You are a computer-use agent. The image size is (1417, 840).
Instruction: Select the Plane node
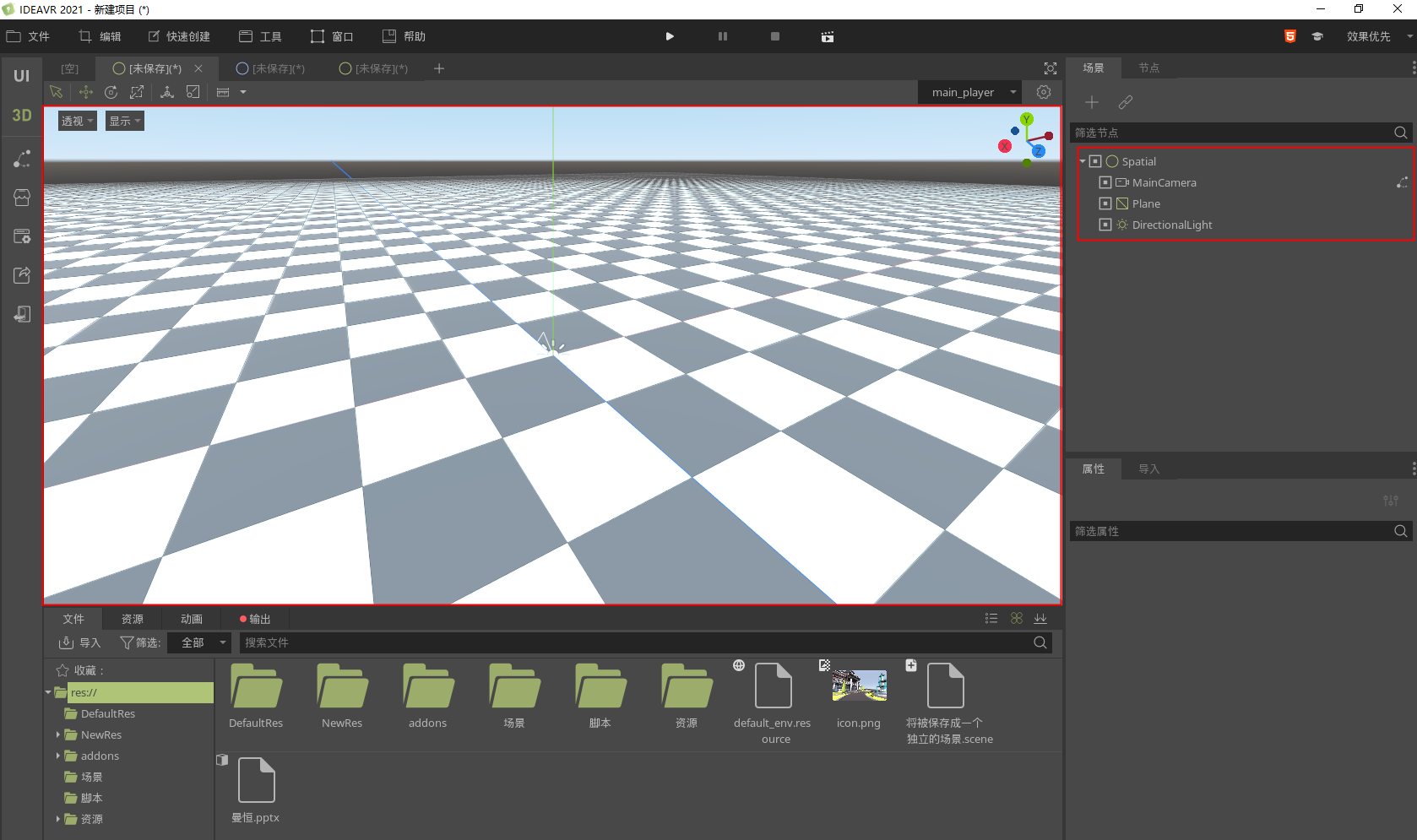pos(1146,203)
